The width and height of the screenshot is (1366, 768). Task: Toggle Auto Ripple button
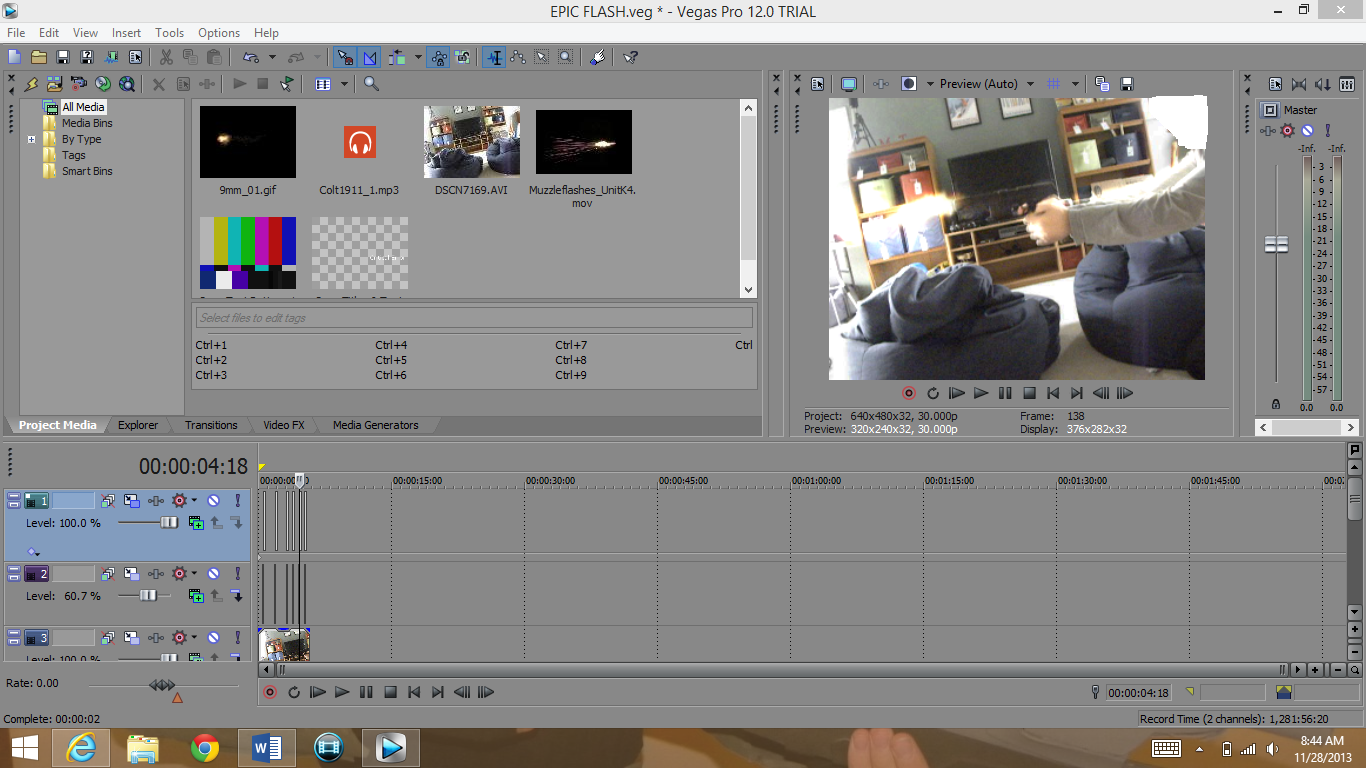click(x=398, y=57)
